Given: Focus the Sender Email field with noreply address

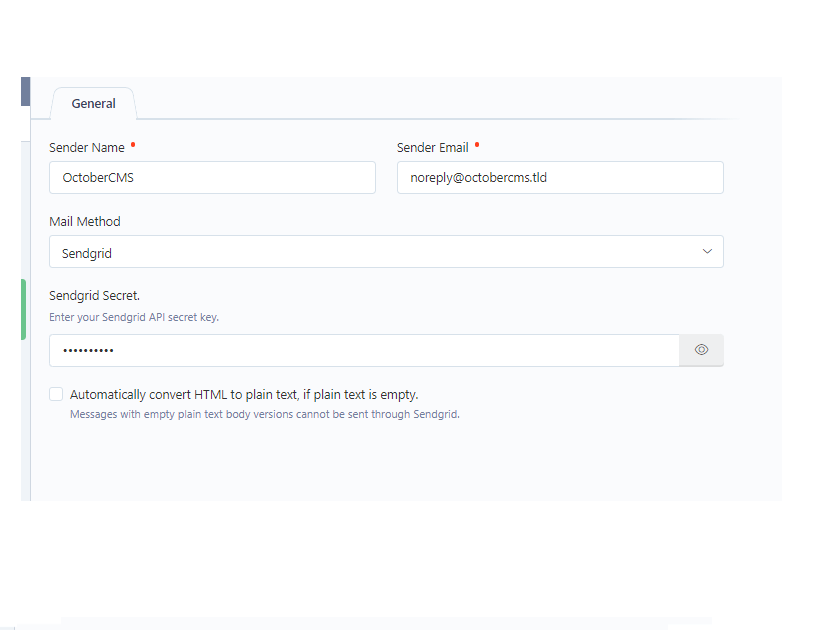Looking at the screenshot, I should click(x=560, y=177).
